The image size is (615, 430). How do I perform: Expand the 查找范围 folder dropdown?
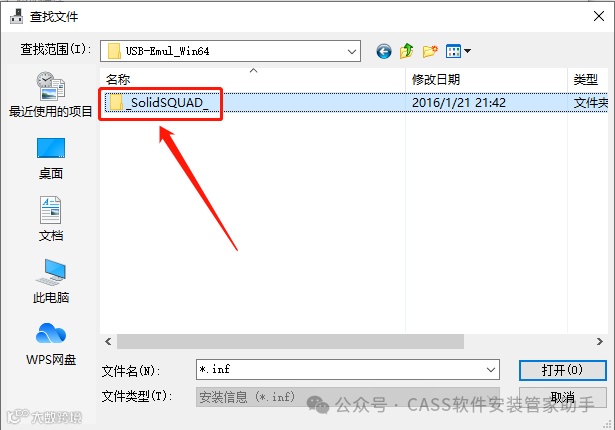coord(352,51)
